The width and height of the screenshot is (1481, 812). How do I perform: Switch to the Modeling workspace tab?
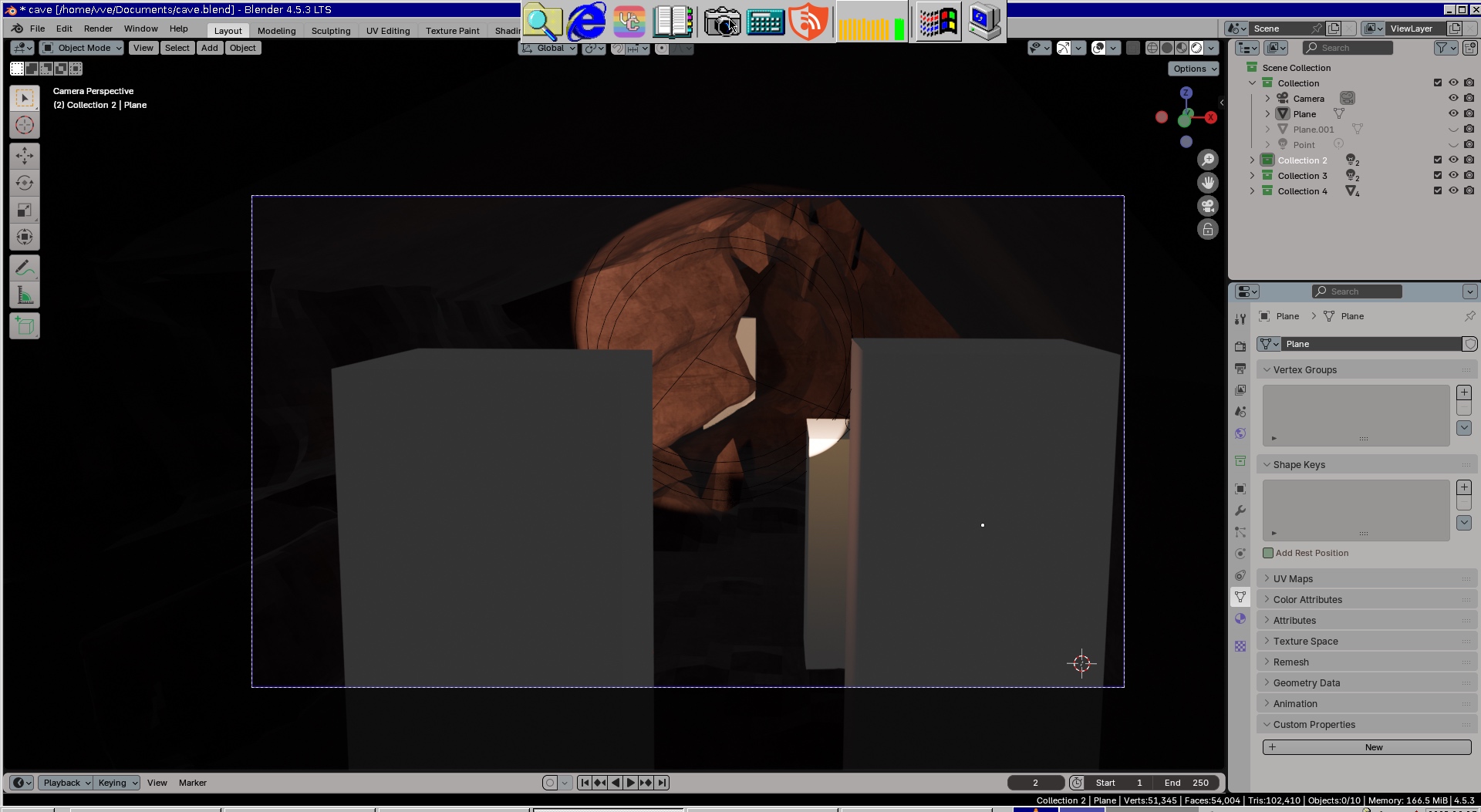click(276, 31)
